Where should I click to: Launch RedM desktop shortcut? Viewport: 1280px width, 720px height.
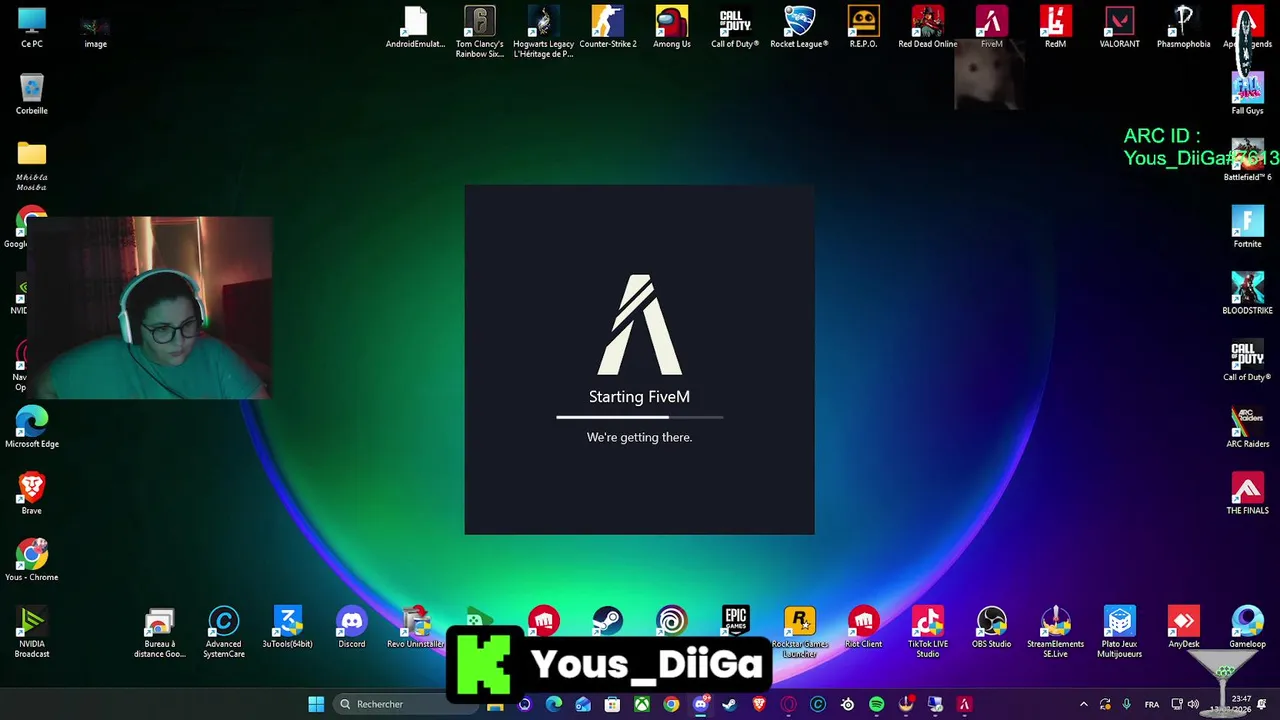coord(1056,28)
